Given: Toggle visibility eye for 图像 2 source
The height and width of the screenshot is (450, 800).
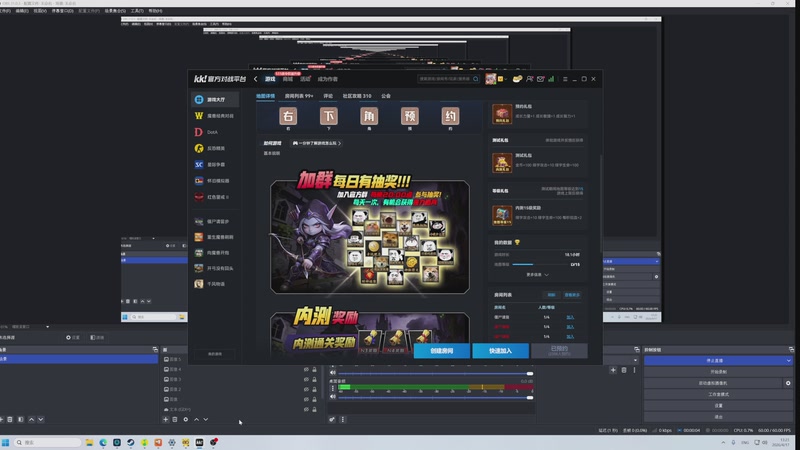Looking at the screenshot, I should coord(306,389).
